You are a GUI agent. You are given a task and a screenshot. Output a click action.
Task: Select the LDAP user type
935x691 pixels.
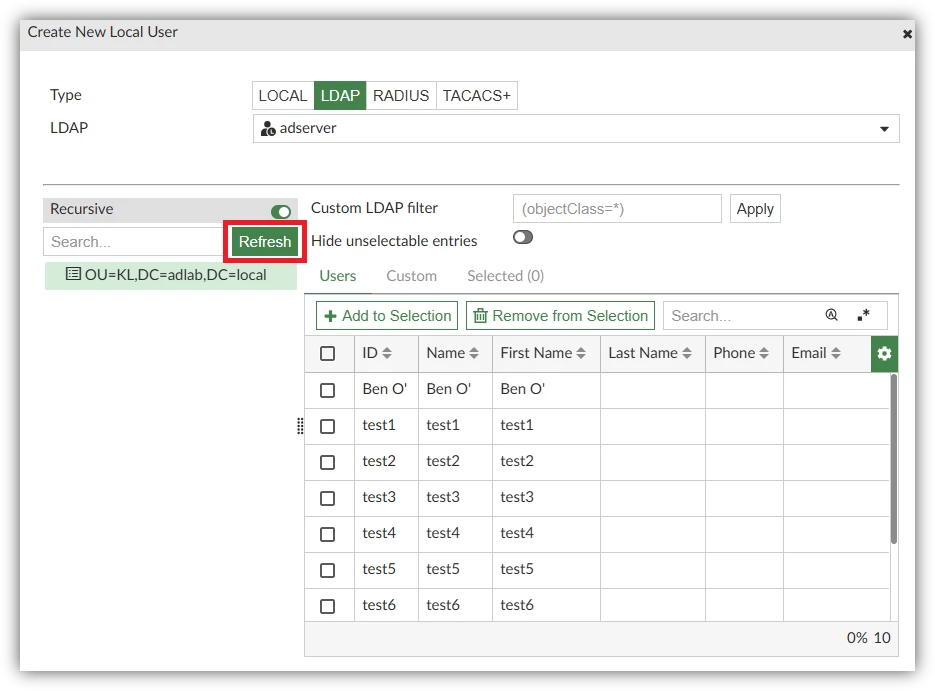340,95
